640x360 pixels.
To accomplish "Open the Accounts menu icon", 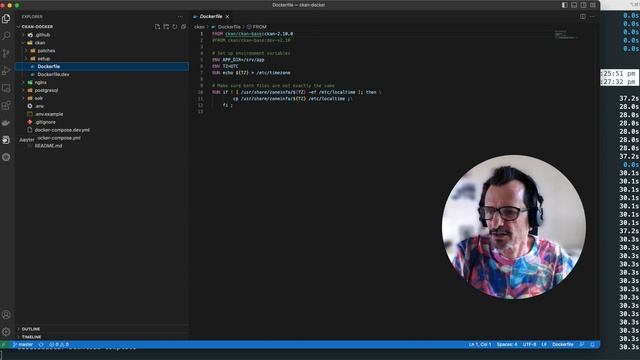I will point(6,315).
